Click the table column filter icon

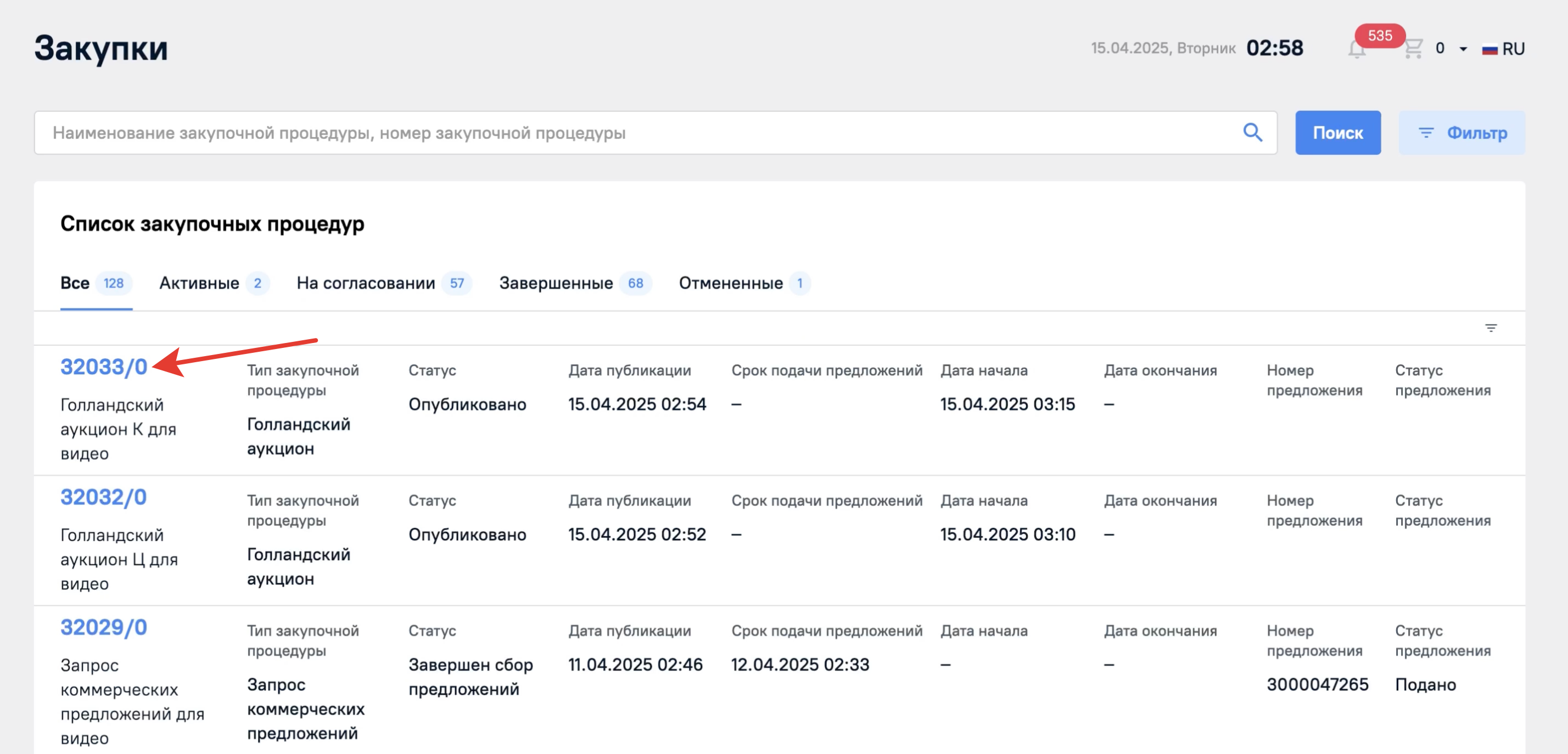point(1491,328)
